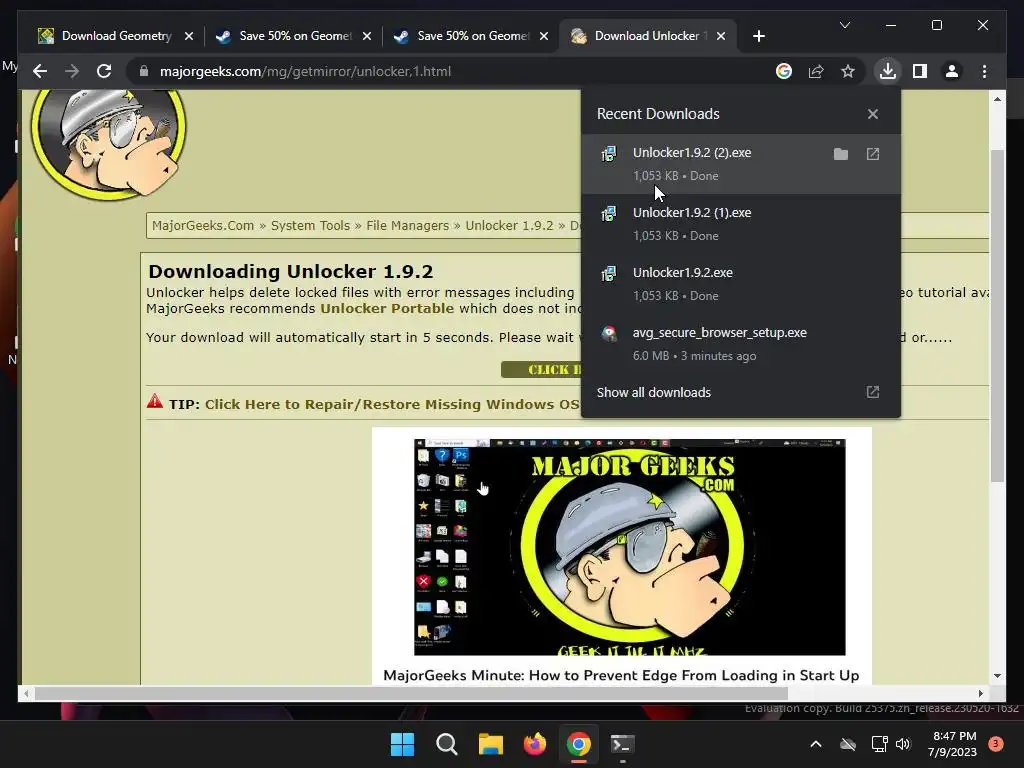Open the Chrome profile avatar

point(952,71)
